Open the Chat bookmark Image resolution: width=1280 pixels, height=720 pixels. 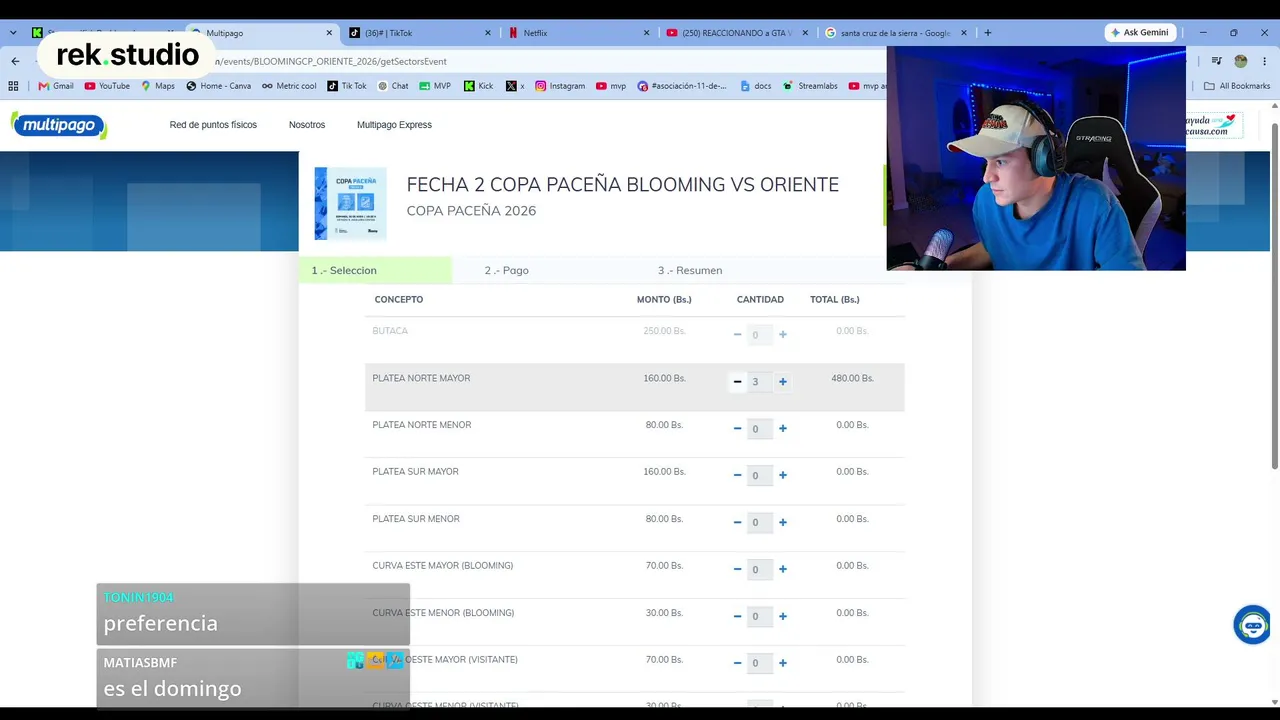tap(393, 86)
